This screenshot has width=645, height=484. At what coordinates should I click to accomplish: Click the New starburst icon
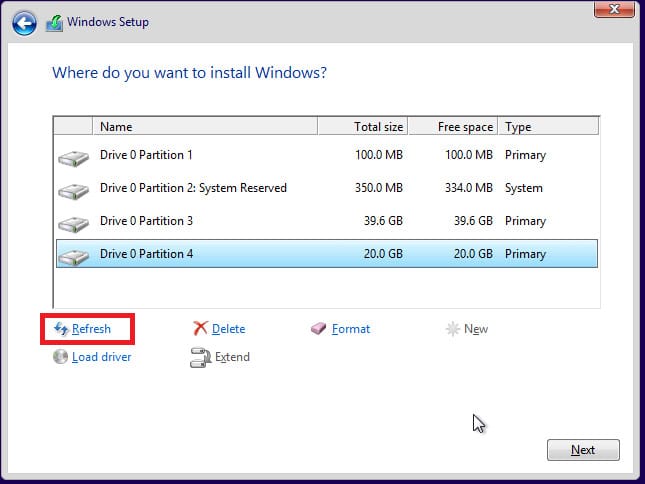tap(452, 329)
